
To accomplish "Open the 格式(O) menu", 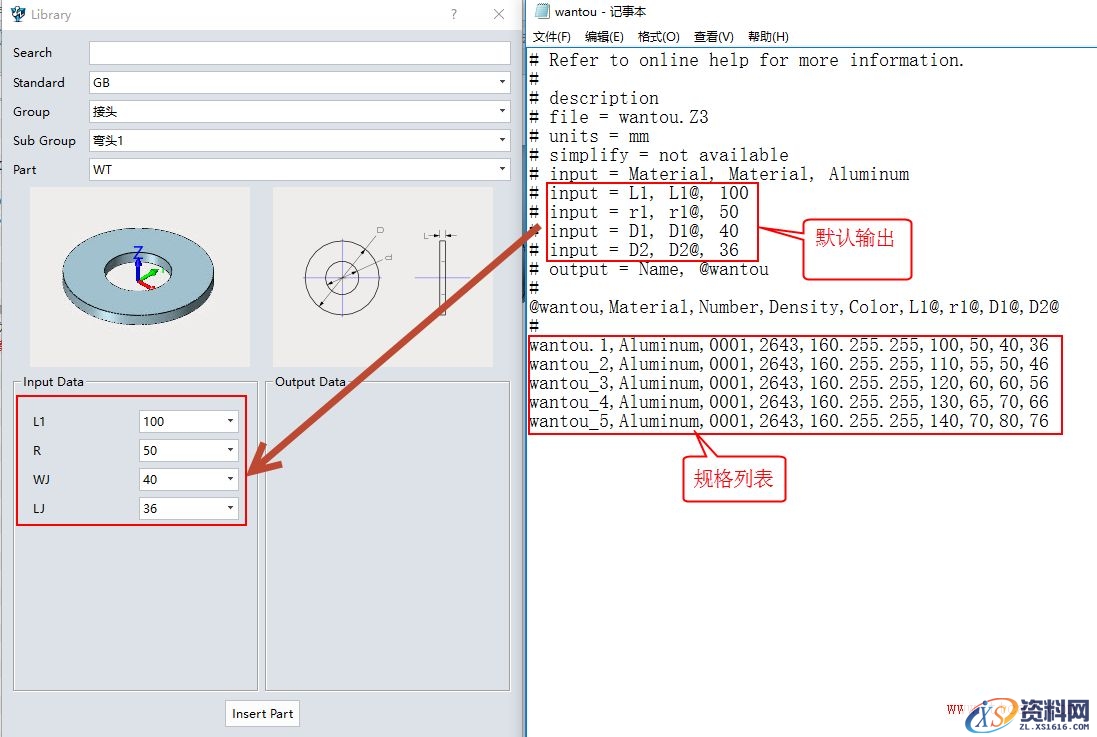I will point(658,37).
